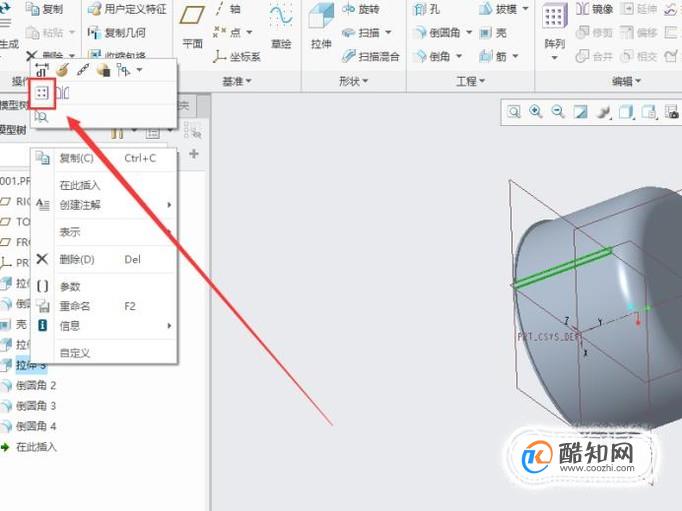Click the large 阵列 (Pattern) ribbon button
The height and width of the screenshot is (511, 682).
[555, 27]
